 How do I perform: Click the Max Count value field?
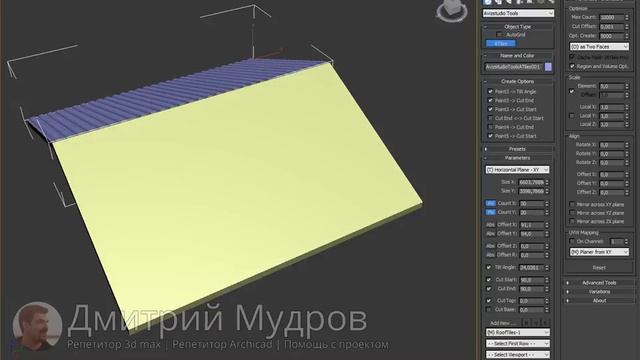[x=611, y=18]
